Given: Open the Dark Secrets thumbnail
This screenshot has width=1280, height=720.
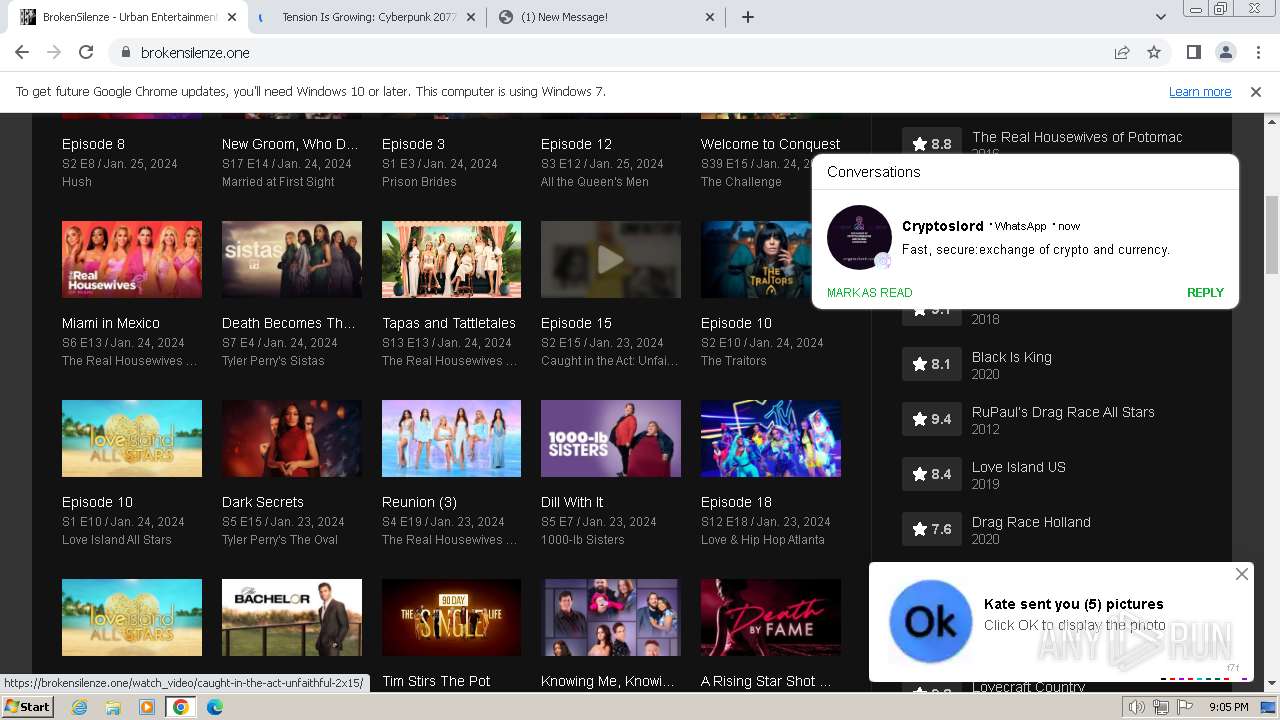Looking at the screenshot, I should click(292, 438).
